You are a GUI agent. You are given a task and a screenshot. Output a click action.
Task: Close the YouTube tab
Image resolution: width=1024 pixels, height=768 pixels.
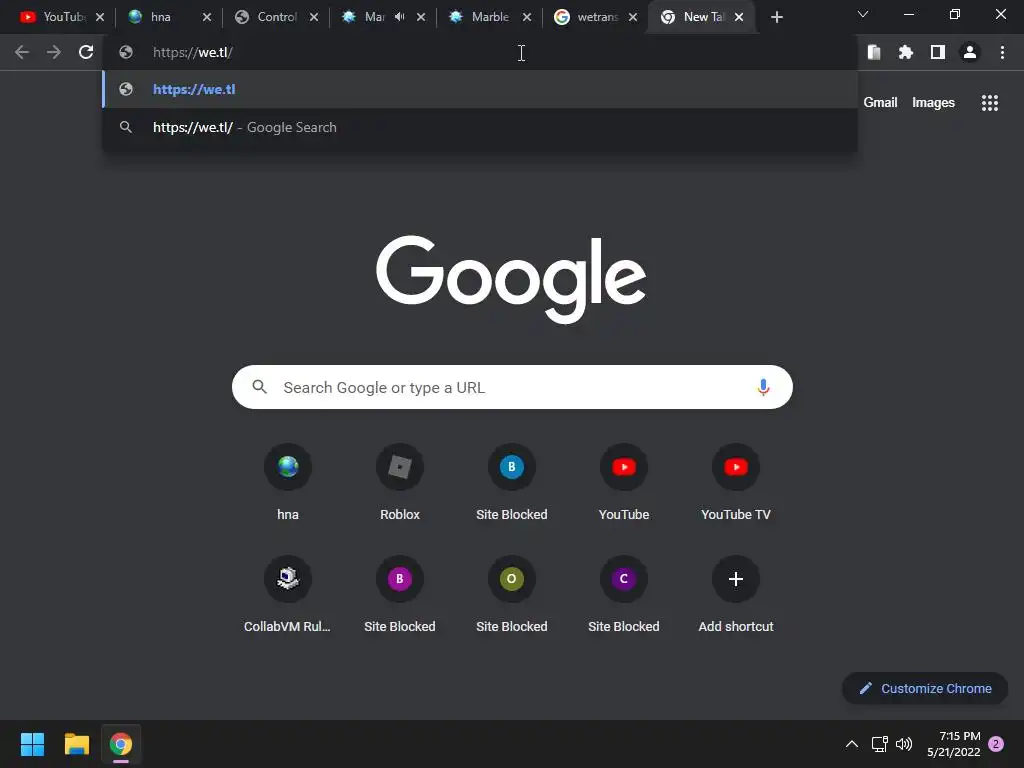click(x=100, y=17)
